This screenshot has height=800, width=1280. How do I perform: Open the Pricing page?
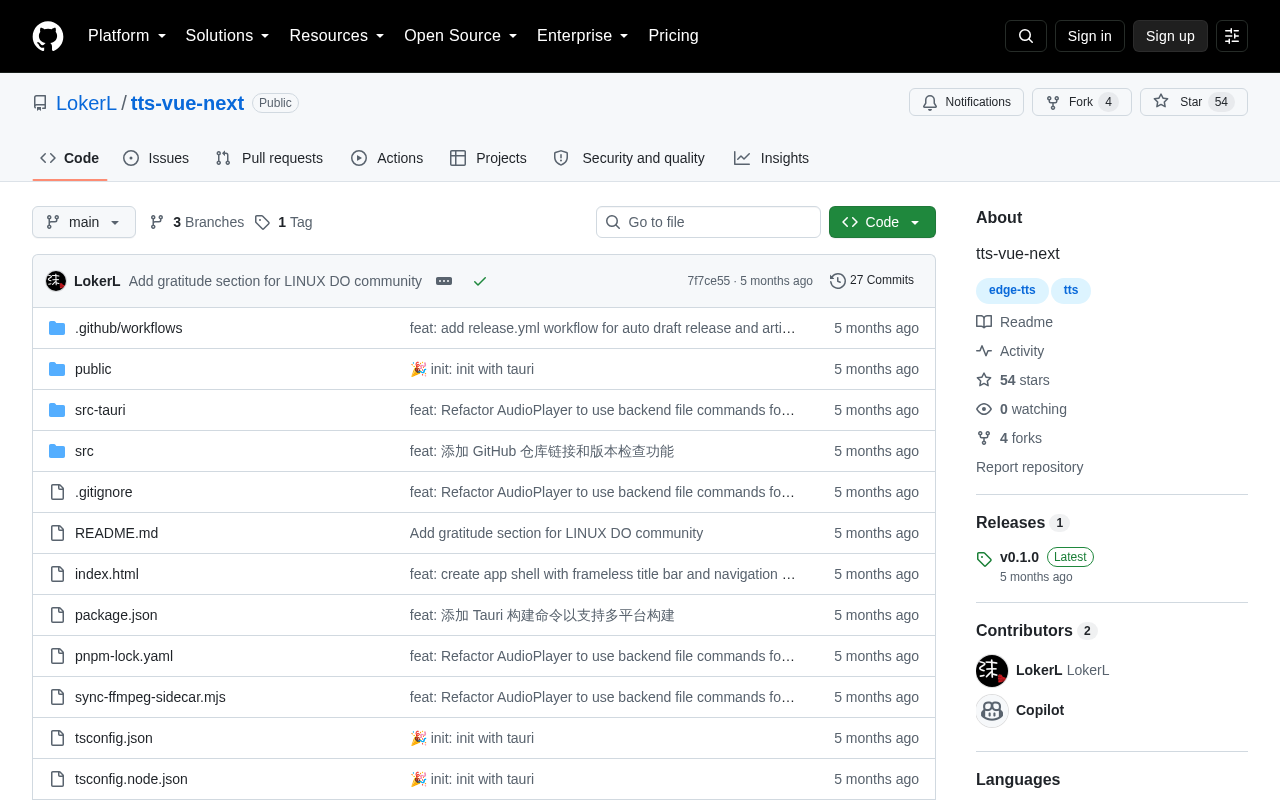click(x=673, y=36)
